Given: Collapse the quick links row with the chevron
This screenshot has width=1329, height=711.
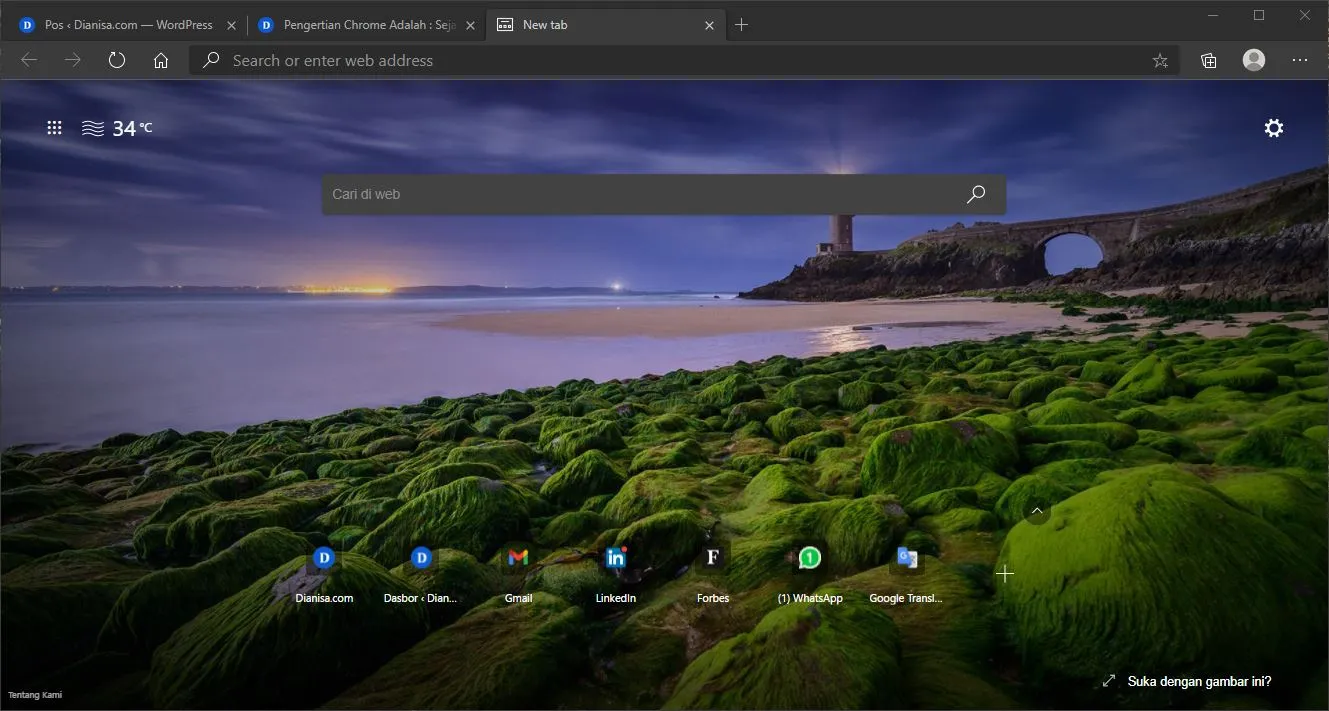Looking at the screenshot, I should pyautogui.click(x=1037, y=511).
